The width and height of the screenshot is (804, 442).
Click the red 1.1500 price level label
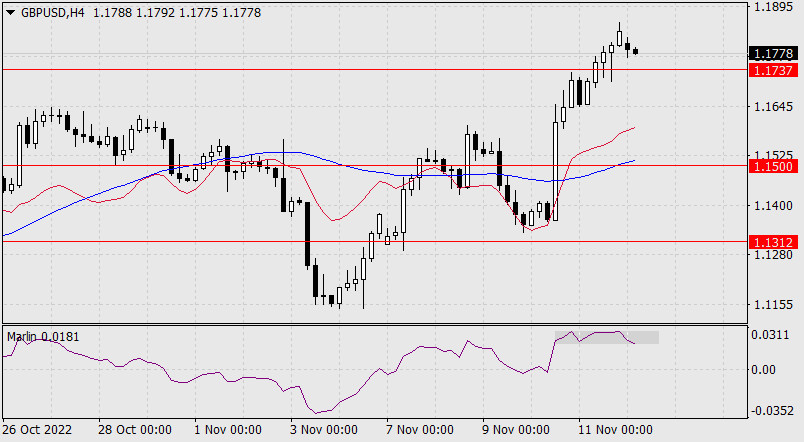click(x=773, y=165)
